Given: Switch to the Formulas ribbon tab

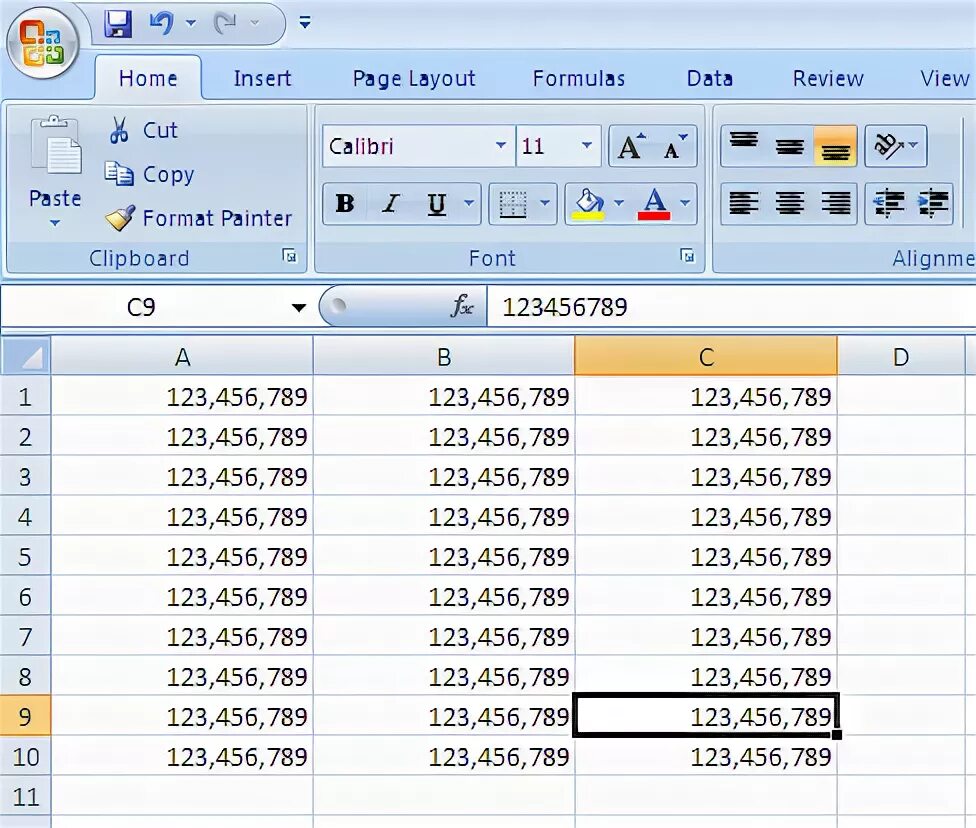Looking at the screenshot, I should tap(578, 78).
